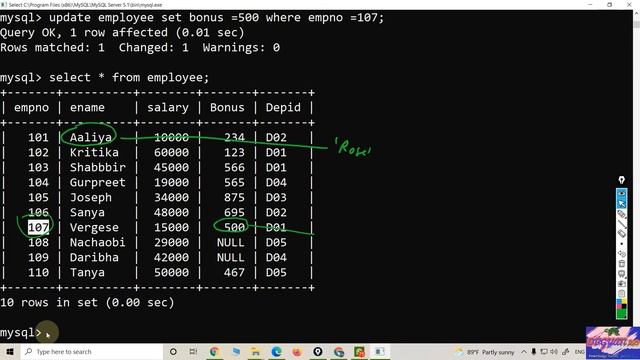The width and height of the screenshot is (640, 360).
Task: Click the highlighted empno '107'
Action: 38,227
